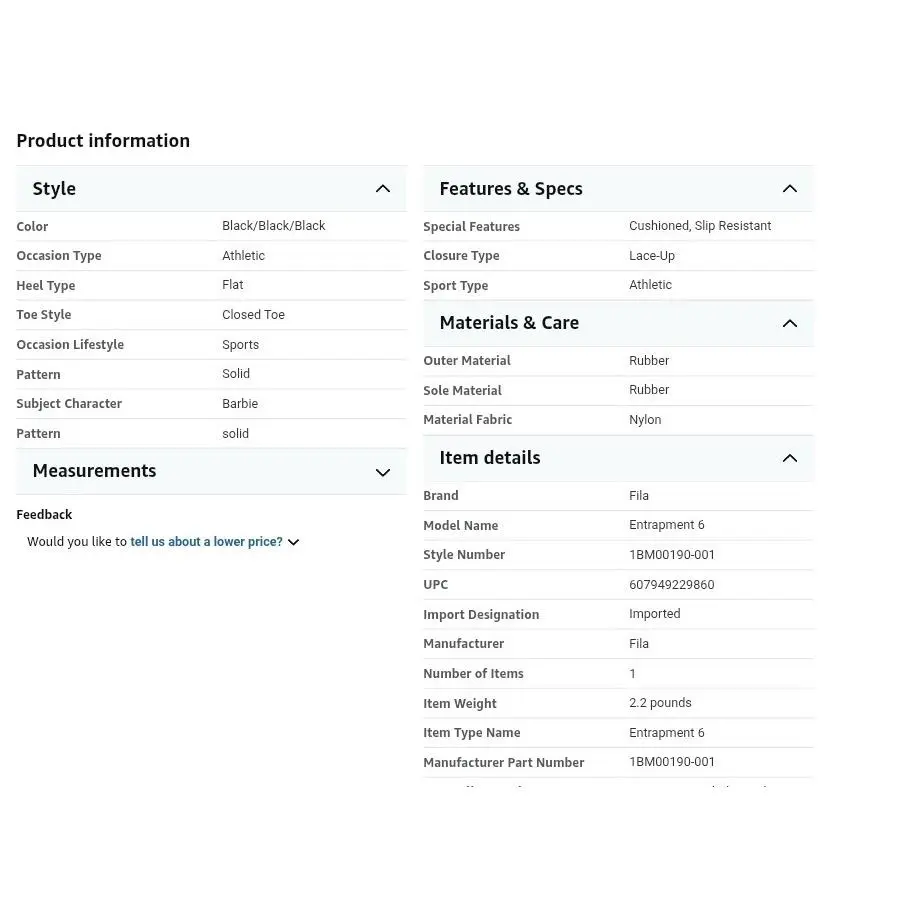The width and height of the screenshot is (903, 903).
Task: Collapse the Item details chevron
Action: coord(790,458)
